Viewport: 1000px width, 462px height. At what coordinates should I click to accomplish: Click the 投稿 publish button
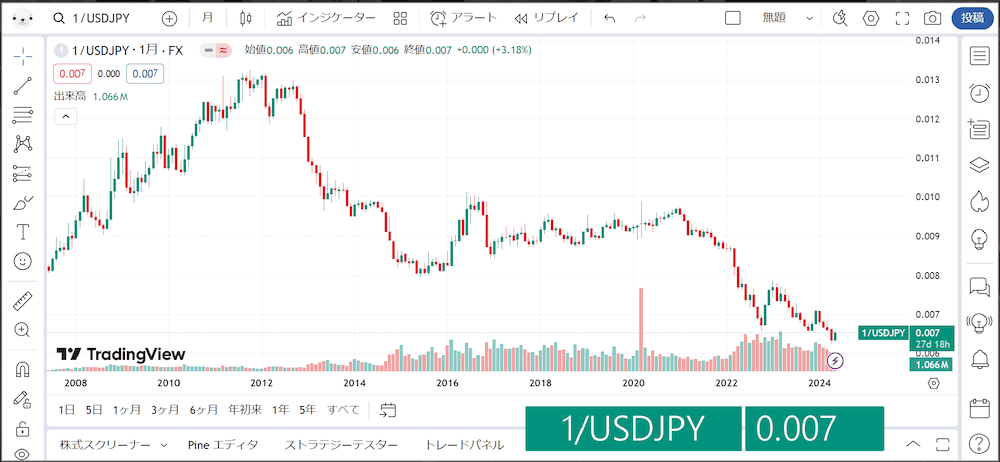[x=972, y=18]
